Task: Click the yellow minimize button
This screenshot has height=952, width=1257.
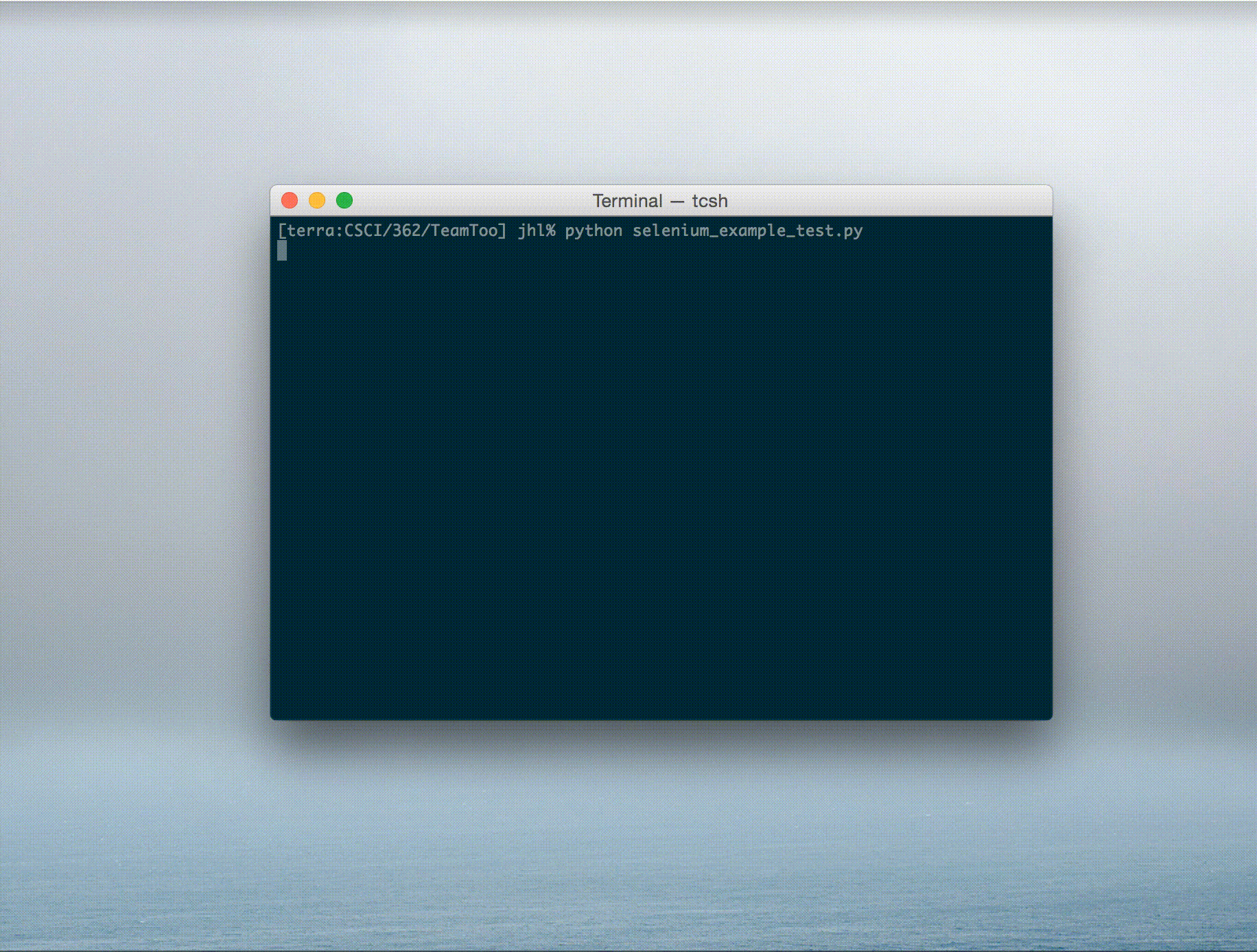Action: (318, 200)
